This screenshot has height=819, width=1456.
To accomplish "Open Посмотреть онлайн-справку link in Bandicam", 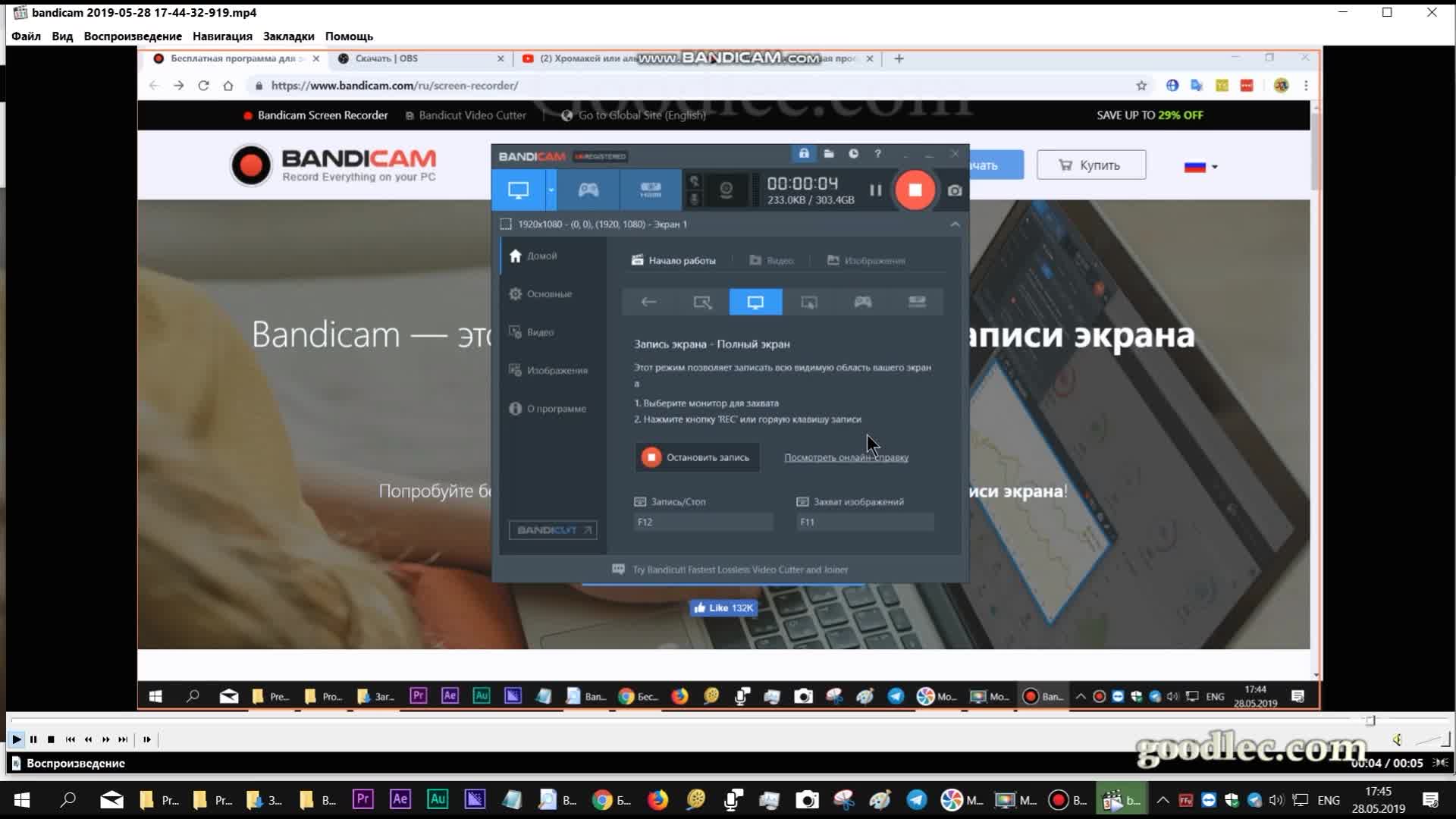I will coord(846,457).
